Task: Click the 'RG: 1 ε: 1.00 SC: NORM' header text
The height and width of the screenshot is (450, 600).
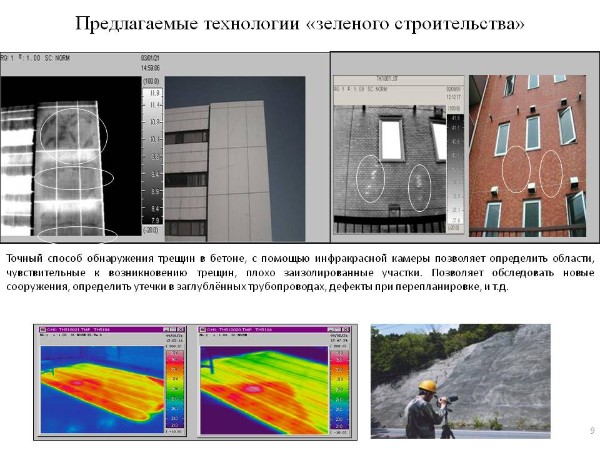Action: pyautogui.click(x=35, y=58)
